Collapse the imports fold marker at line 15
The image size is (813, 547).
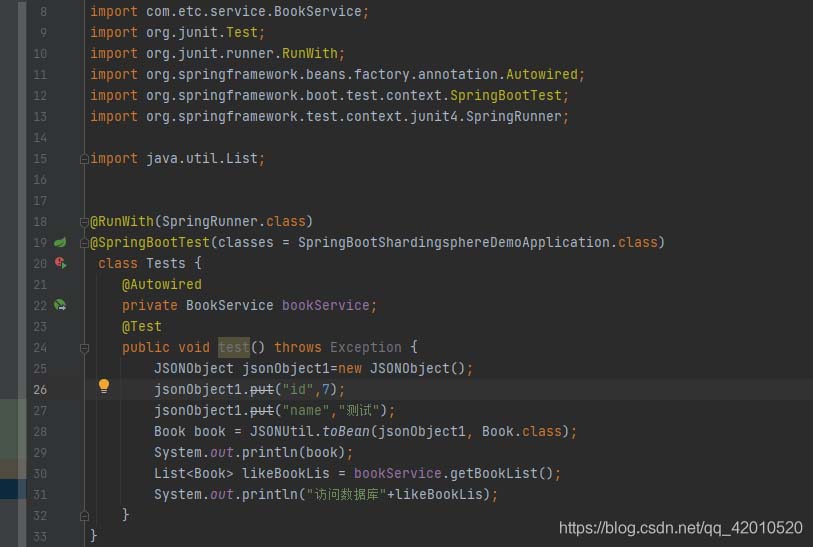[x=84, y=159]
